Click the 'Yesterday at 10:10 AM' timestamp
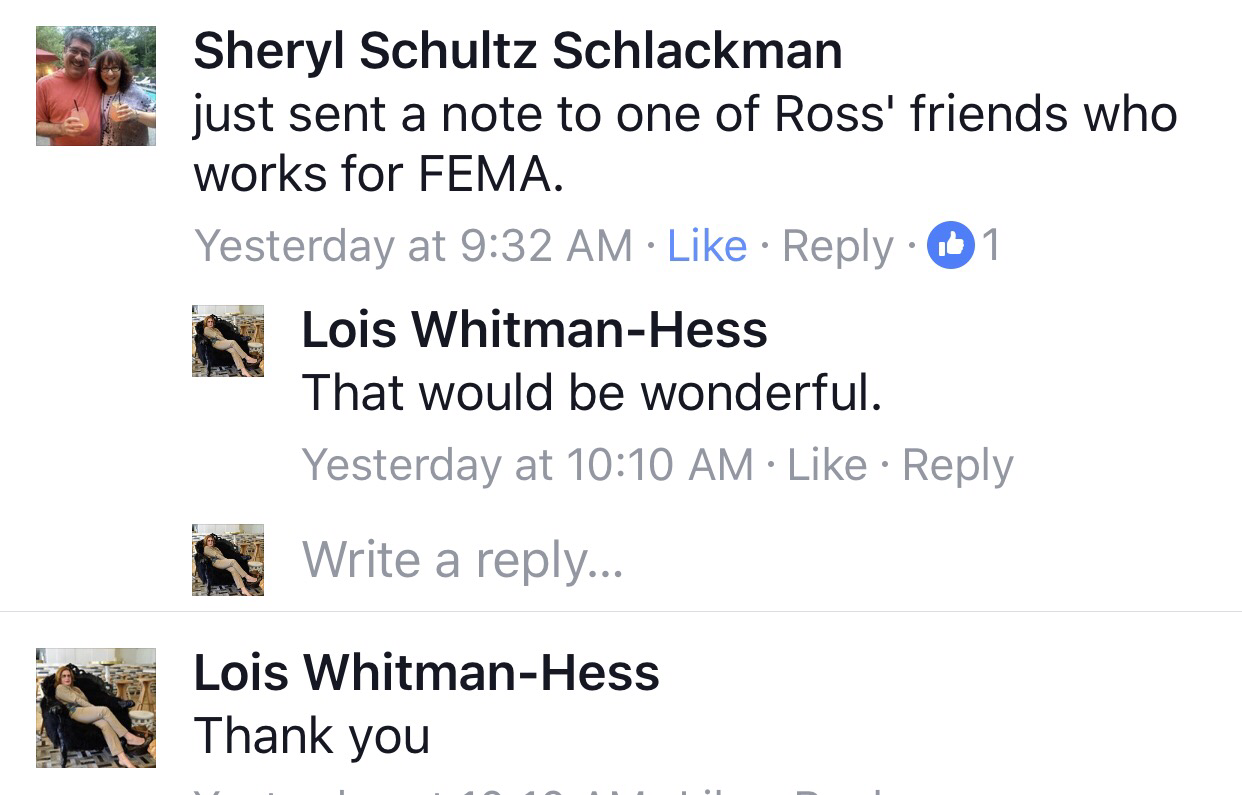 pyautogui.click(x=527, y=465)
